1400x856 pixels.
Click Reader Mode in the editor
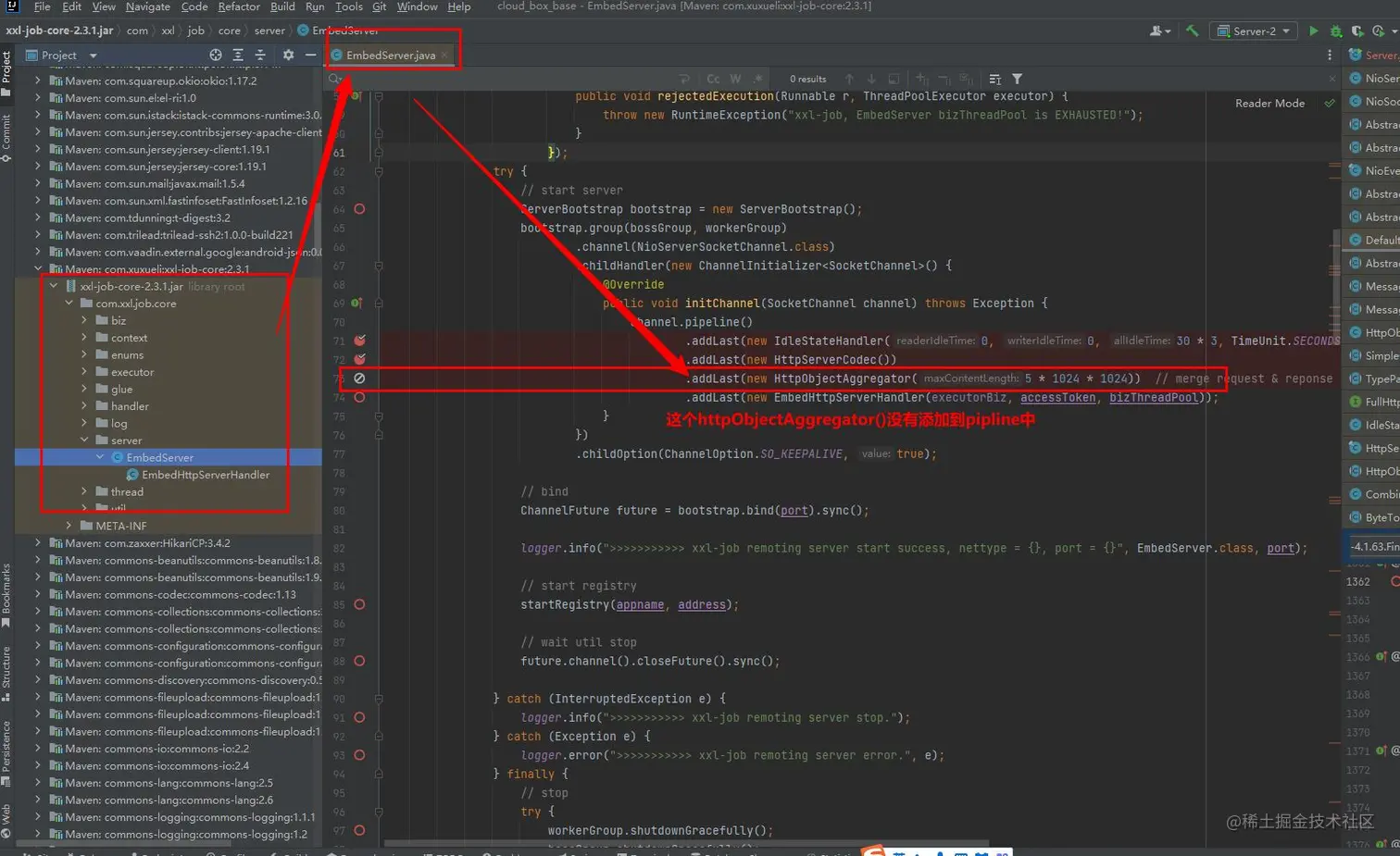1269,103
